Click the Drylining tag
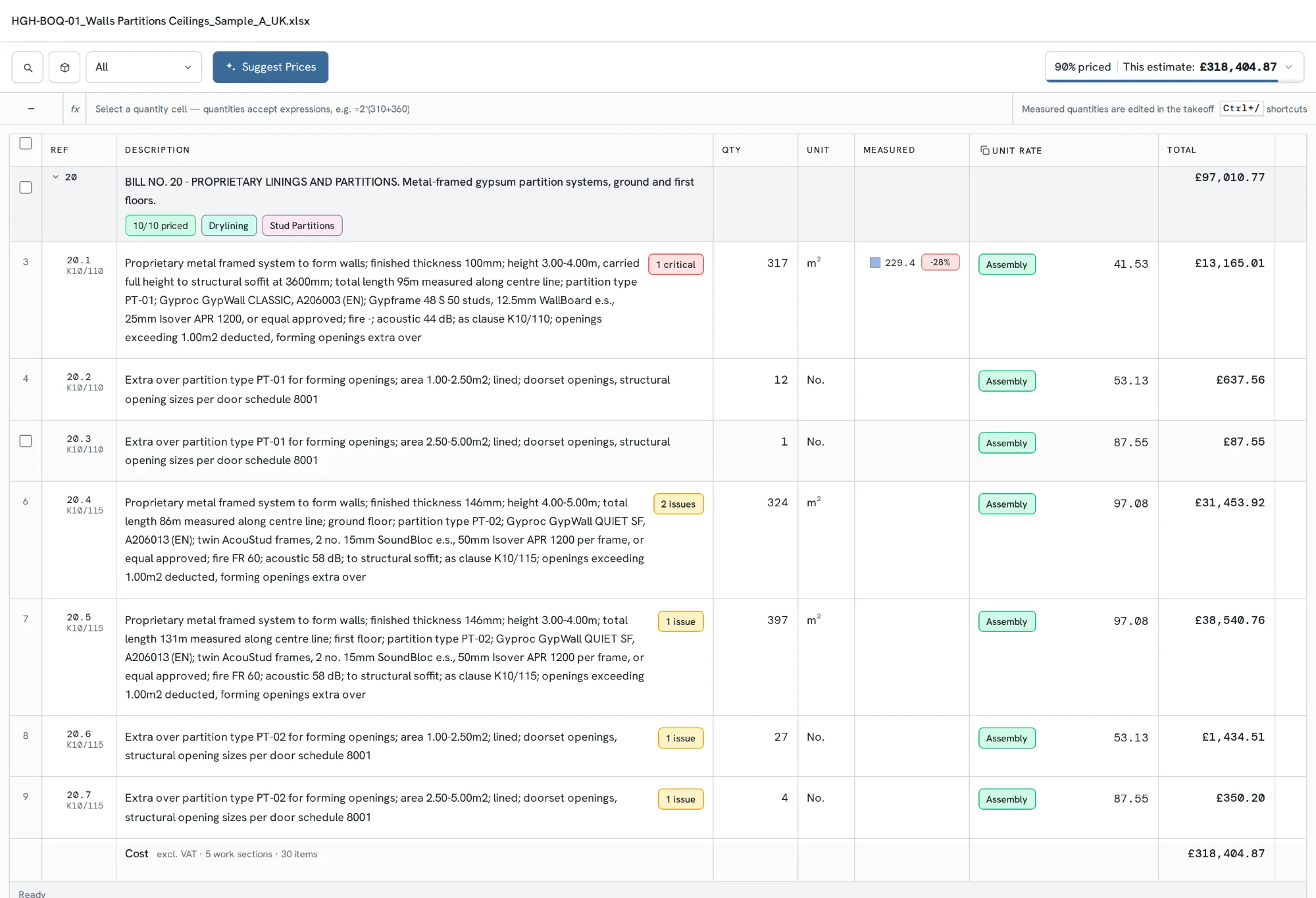The image size is (1316, 898). pos(228,226)
